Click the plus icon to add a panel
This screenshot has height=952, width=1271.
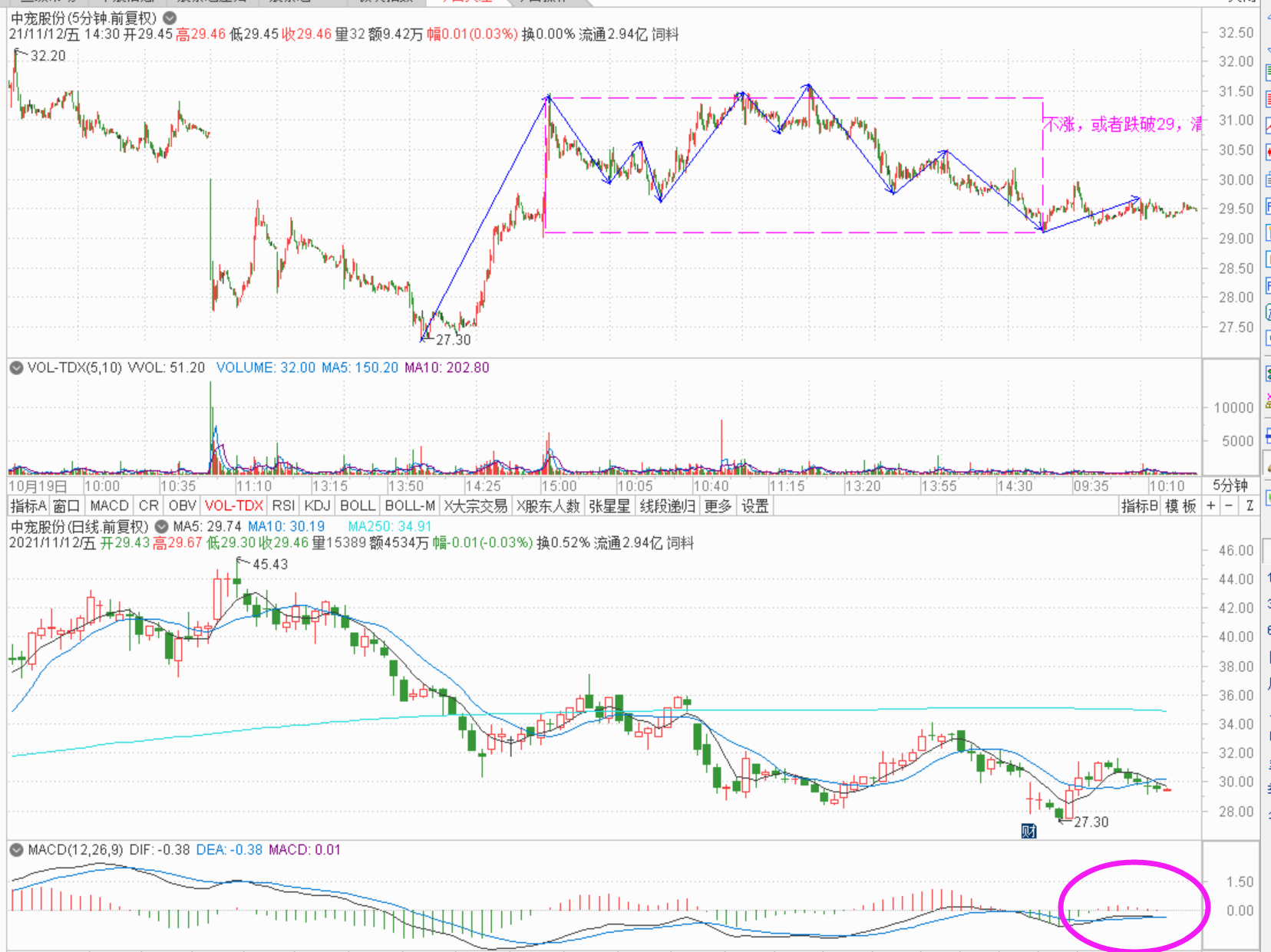click(x=1211, y=506)
